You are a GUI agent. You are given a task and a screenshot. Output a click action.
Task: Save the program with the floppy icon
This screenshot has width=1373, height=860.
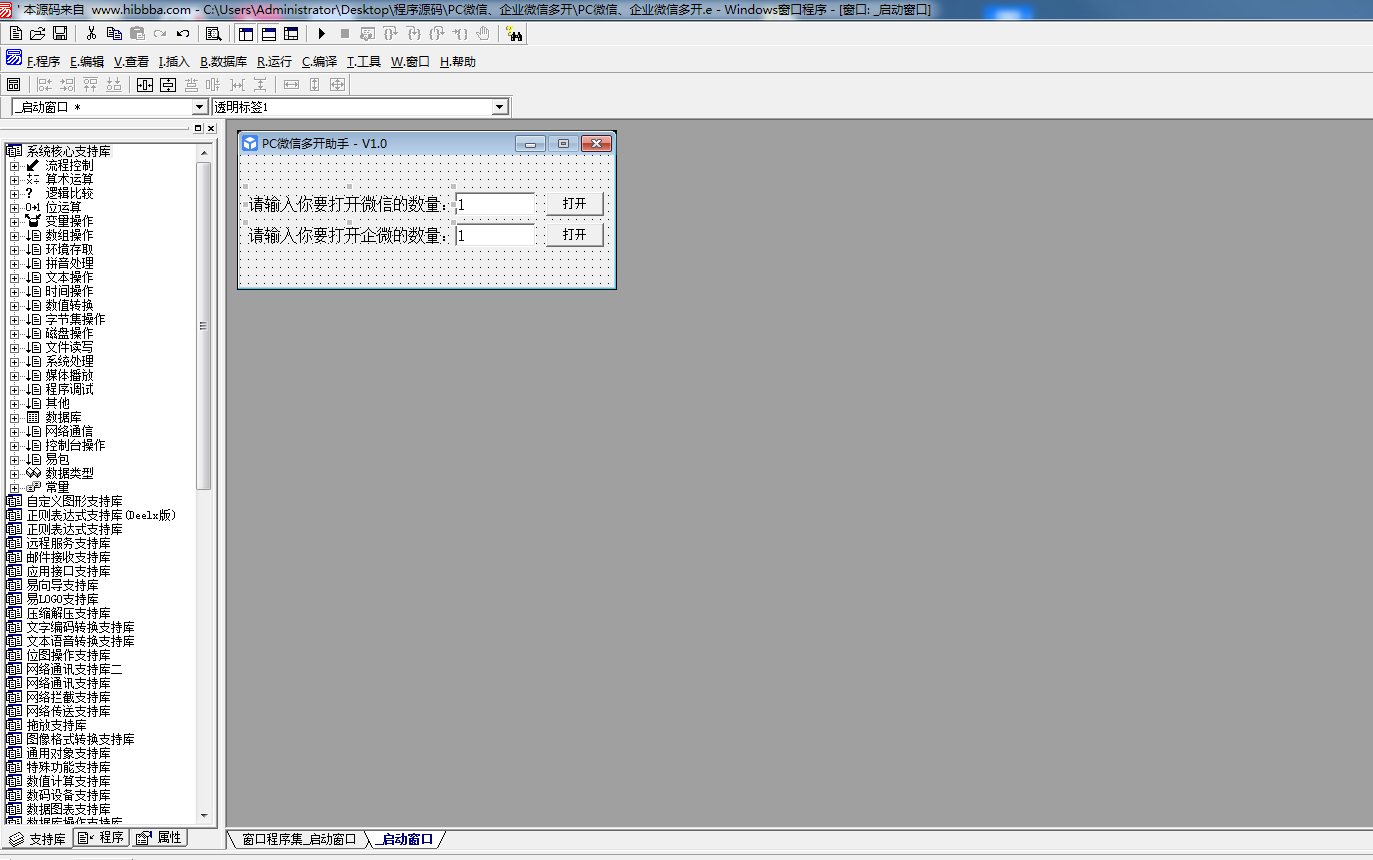click(60, 34)
